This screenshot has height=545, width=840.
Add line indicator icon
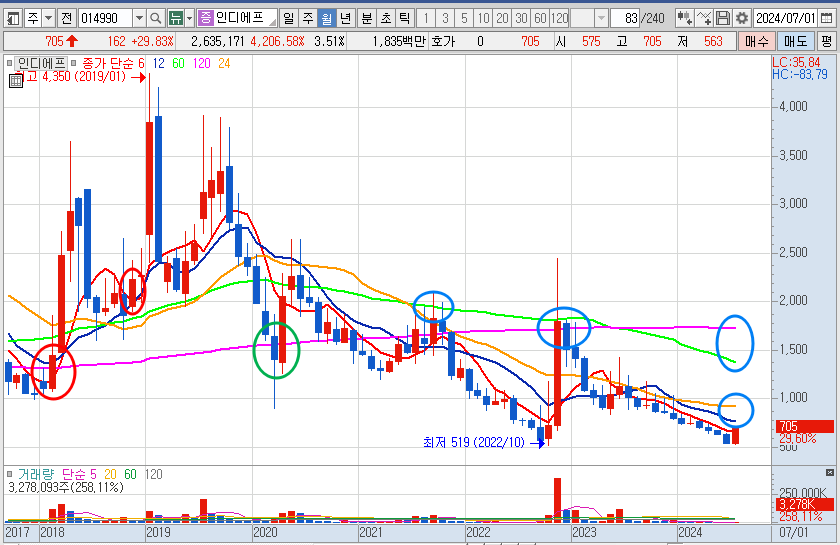point(704,18)
